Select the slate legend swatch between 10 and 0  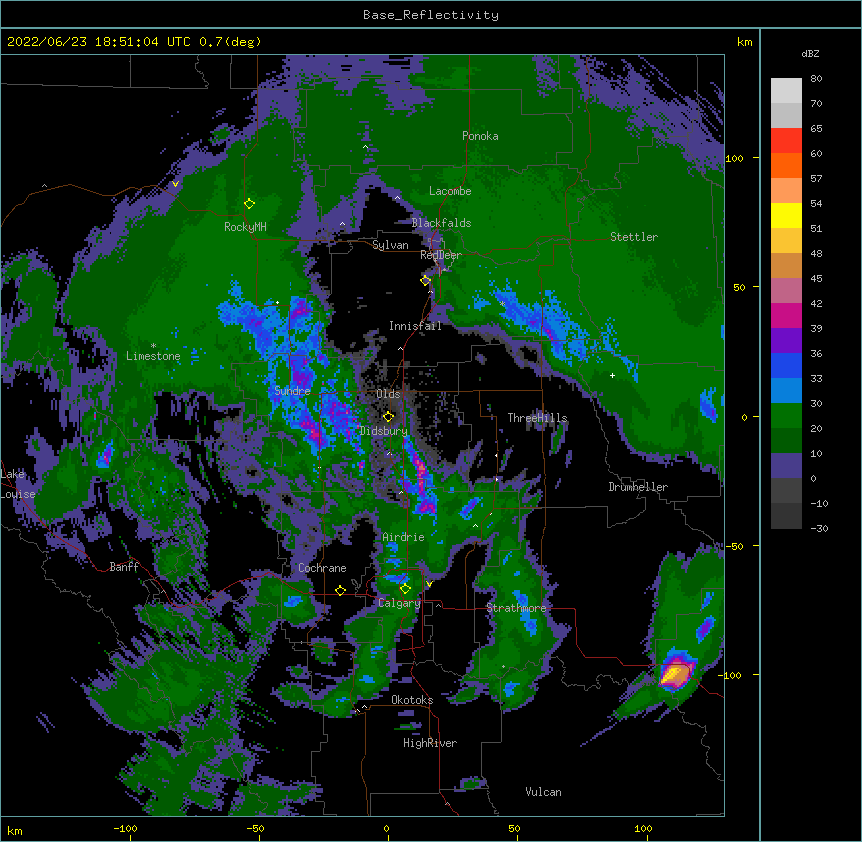coord(786,466)
